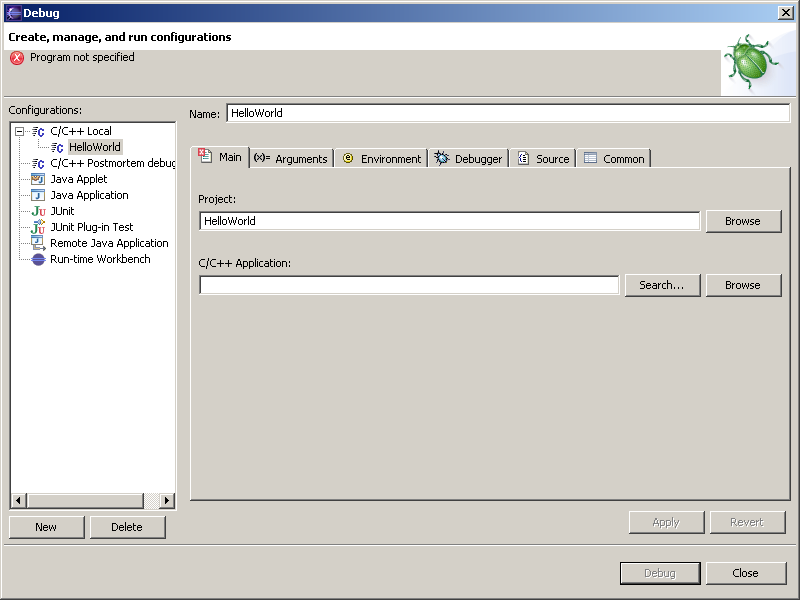Image resolution: width=800 pixels, height=600 pixels.
Task: Click the Java Application tree icon
Action: [x=38, y=195]
